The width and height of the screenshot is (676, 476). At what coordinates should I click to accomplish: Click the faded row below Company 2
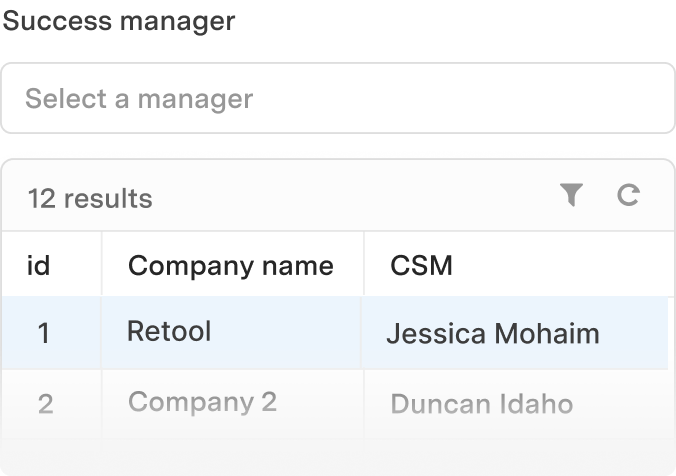pyautogui.click(x=338, y=457)
